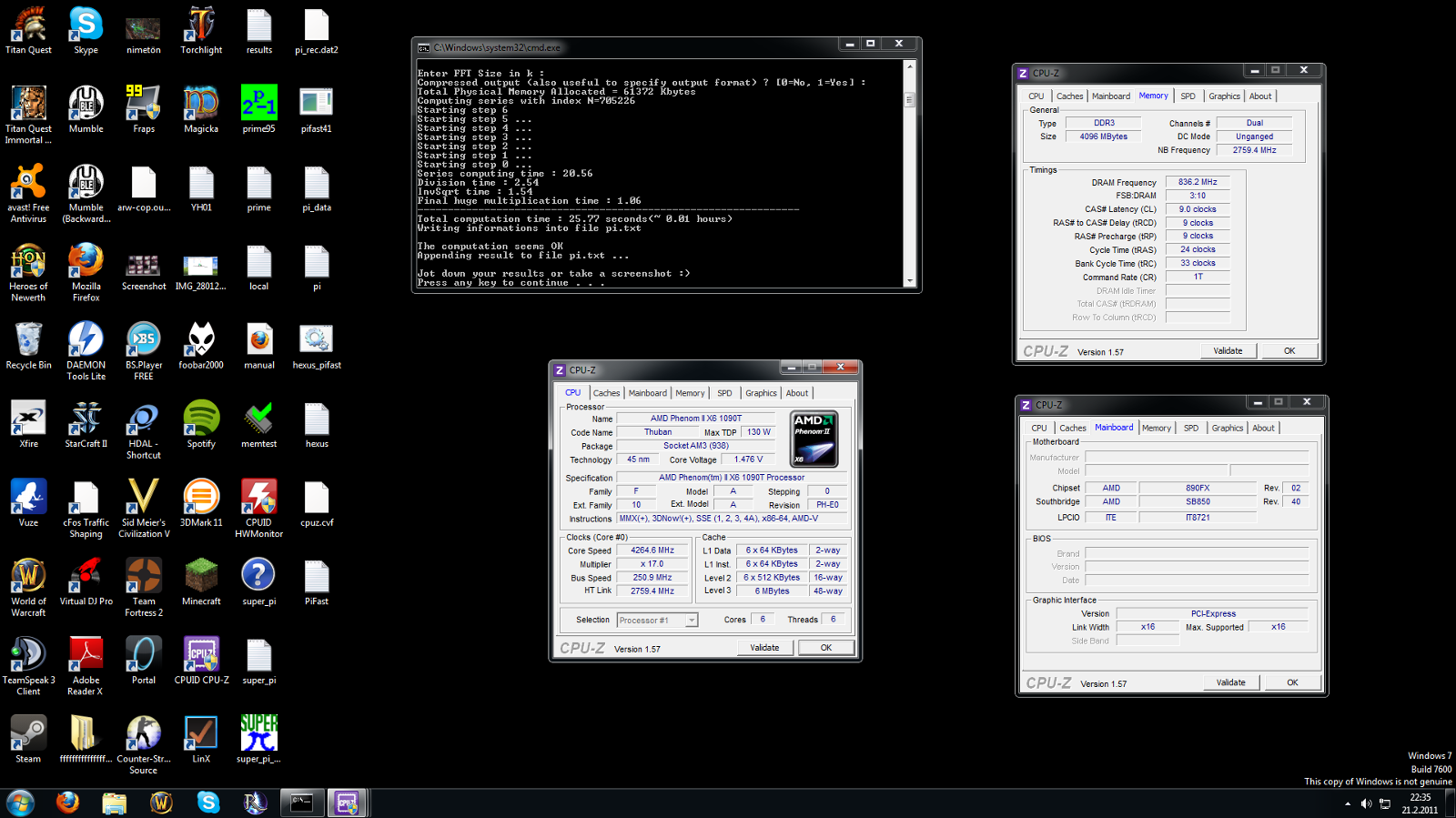Launch 3DMark 11 desktop icon
1456x818 pixels.
click(201, 503)
